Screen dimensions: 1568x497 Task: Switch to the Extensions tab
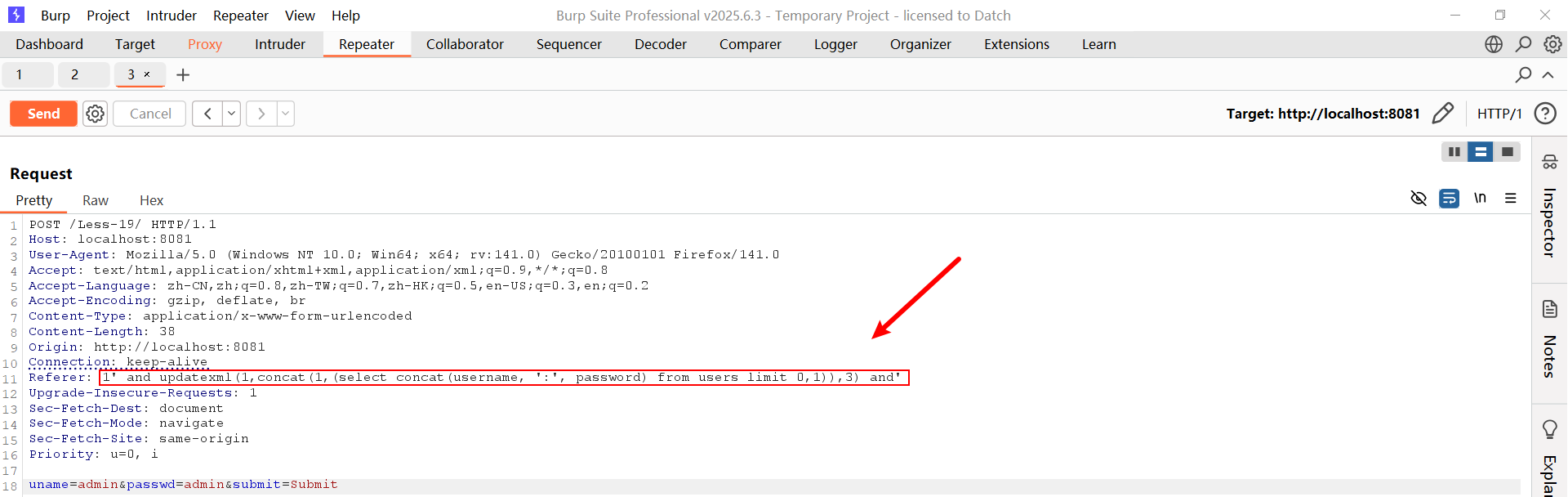click(1017, 44)
